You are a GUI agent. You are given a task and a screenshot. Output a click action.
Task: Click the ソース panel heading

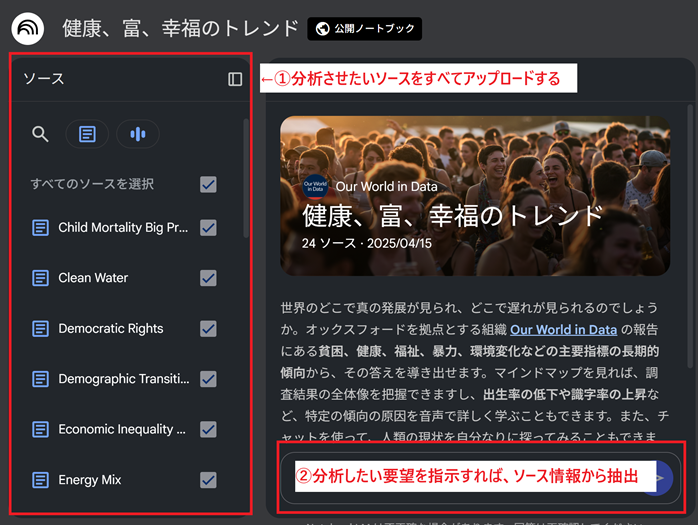pos(44,79)
